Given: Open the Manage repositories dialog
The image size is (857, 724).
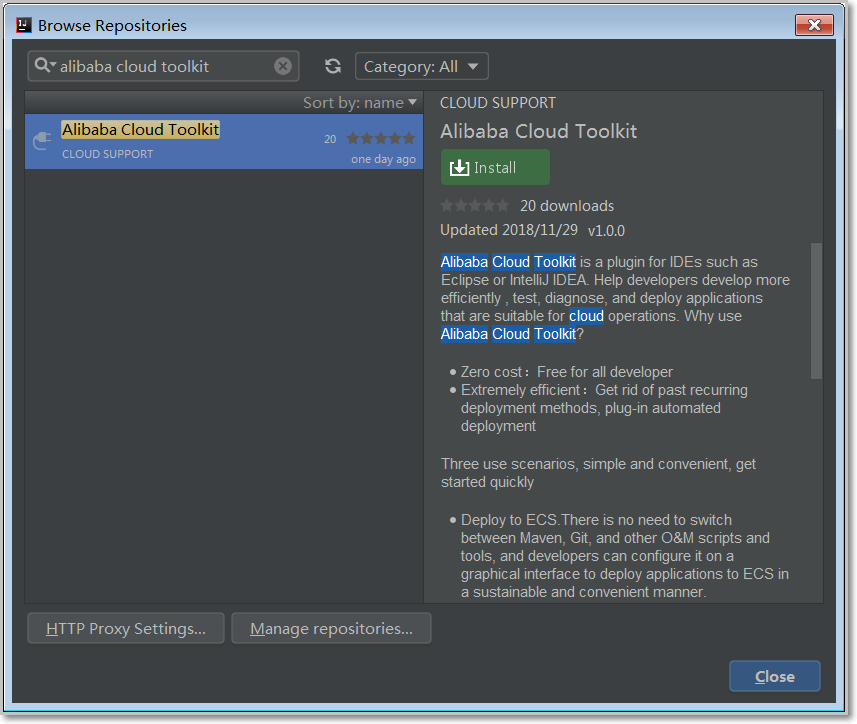Looking at the screenshot, I should (x=331, y=628).
